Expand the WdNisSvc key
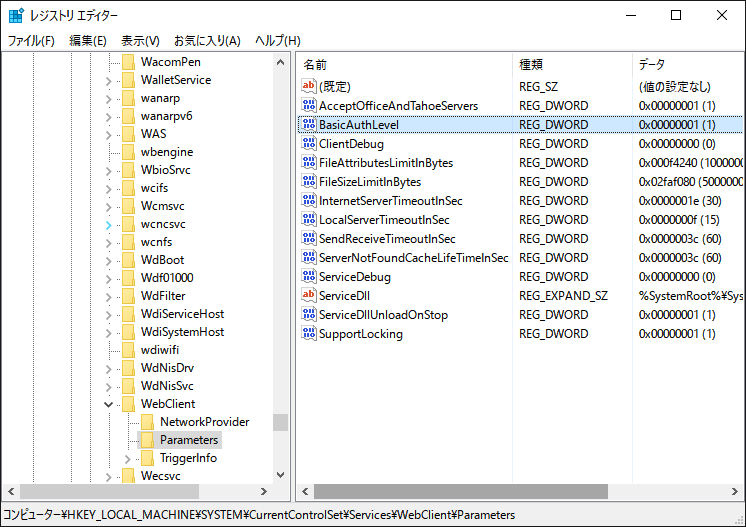 pyautogui.click(x=108, y=387)
